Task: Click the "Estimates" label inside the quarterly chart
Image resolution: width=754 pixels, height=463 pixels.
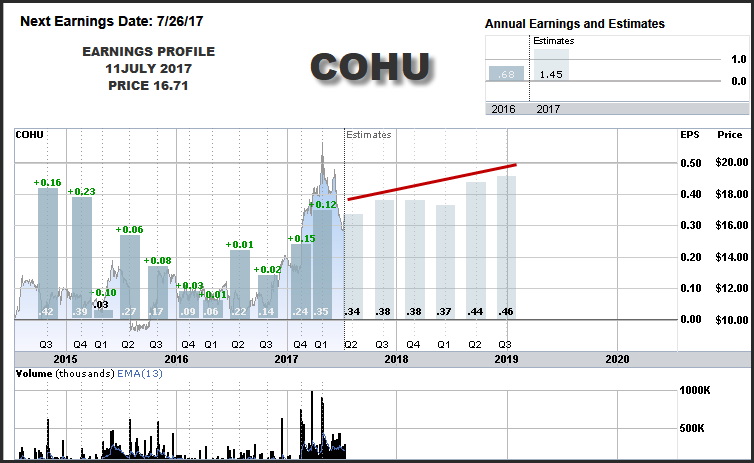Action: [369, 135]
